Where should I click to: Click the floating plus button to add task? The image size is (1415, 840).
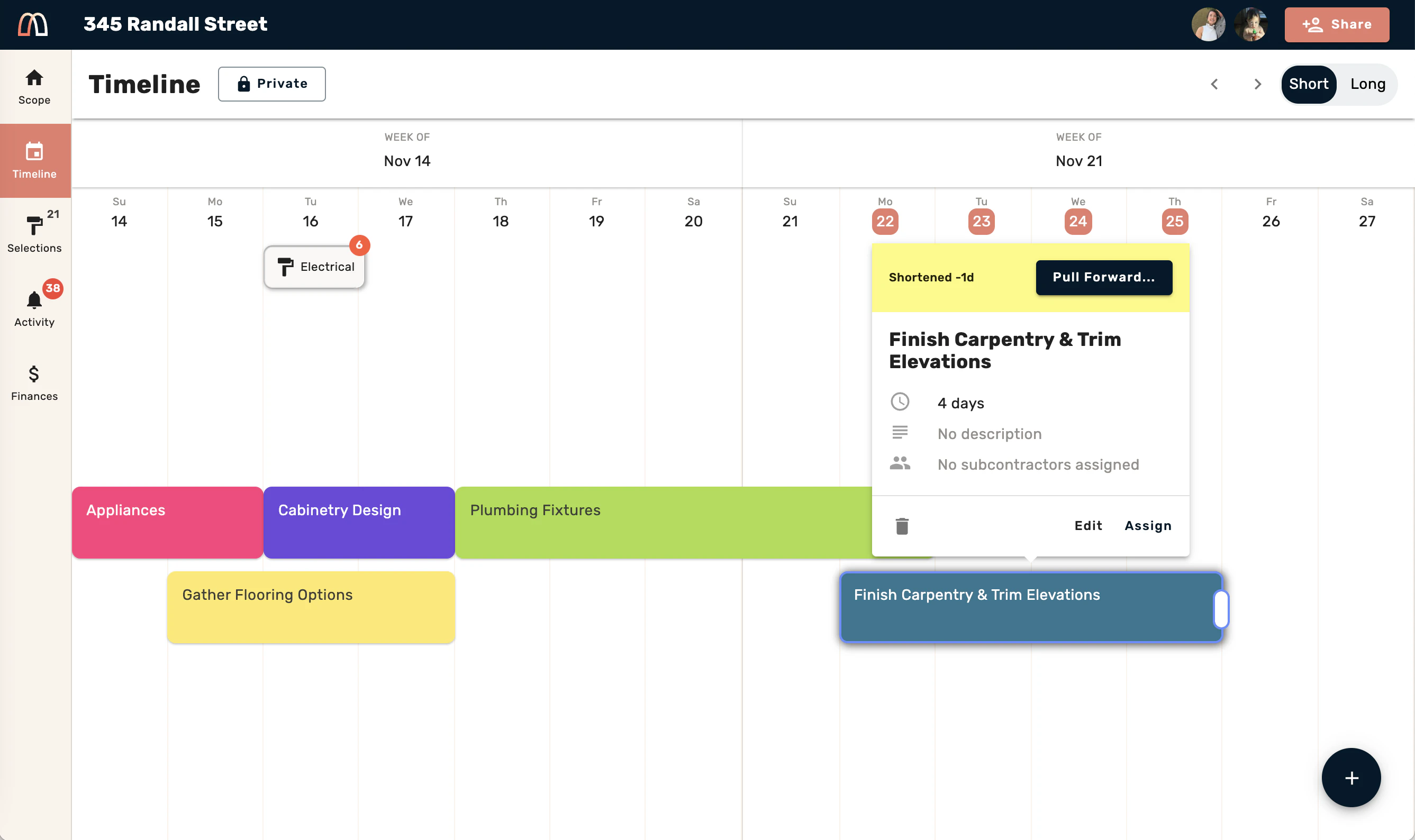pos(1350,777)
